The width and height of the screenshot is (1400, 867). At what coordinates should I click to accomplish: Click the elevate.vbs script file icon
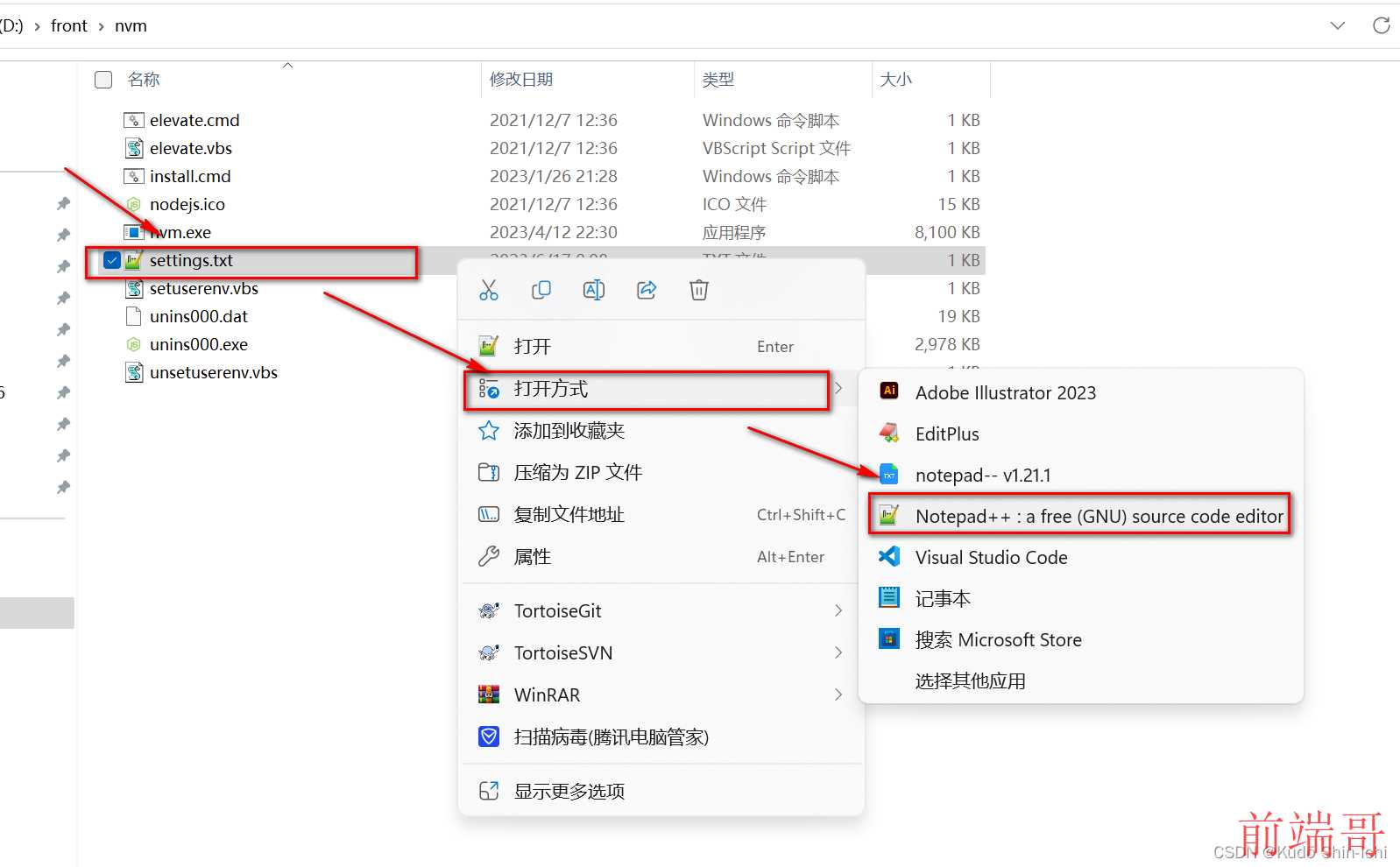pyautogui.click(x=134, y=148)
